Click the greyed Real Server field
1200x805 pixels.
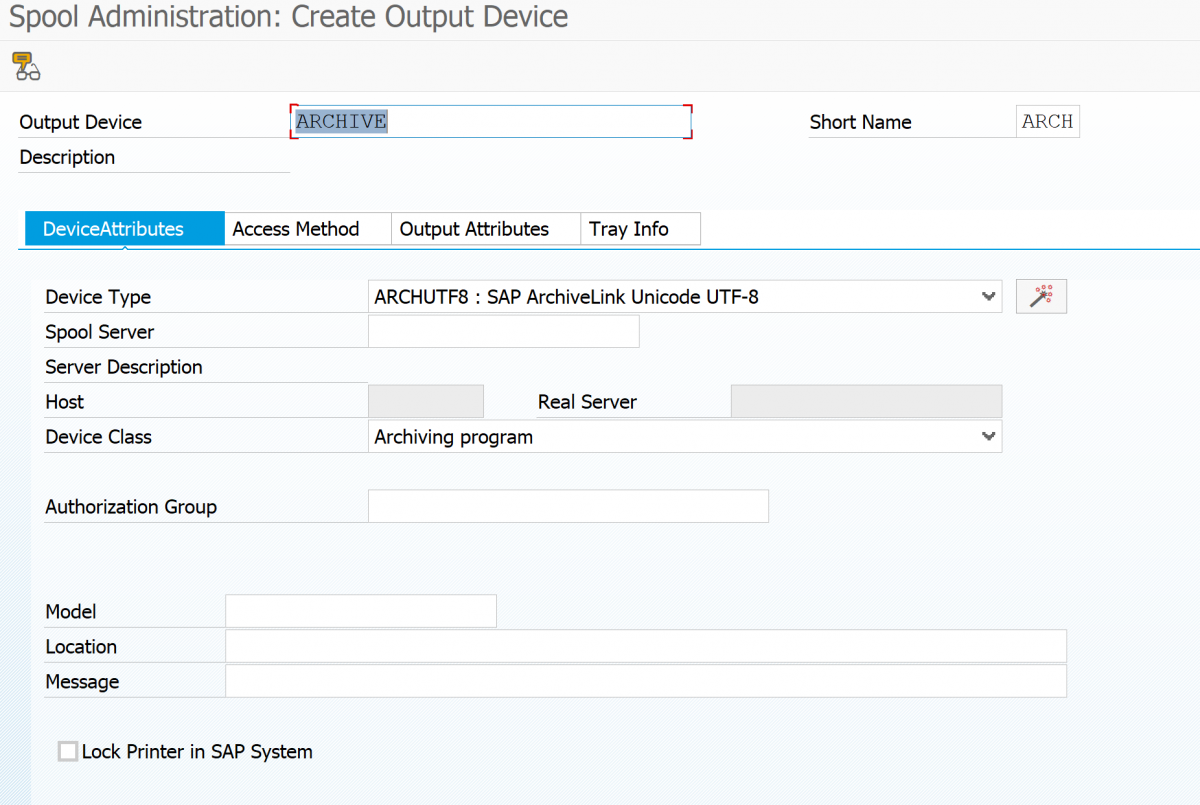(x=866, y=402)
